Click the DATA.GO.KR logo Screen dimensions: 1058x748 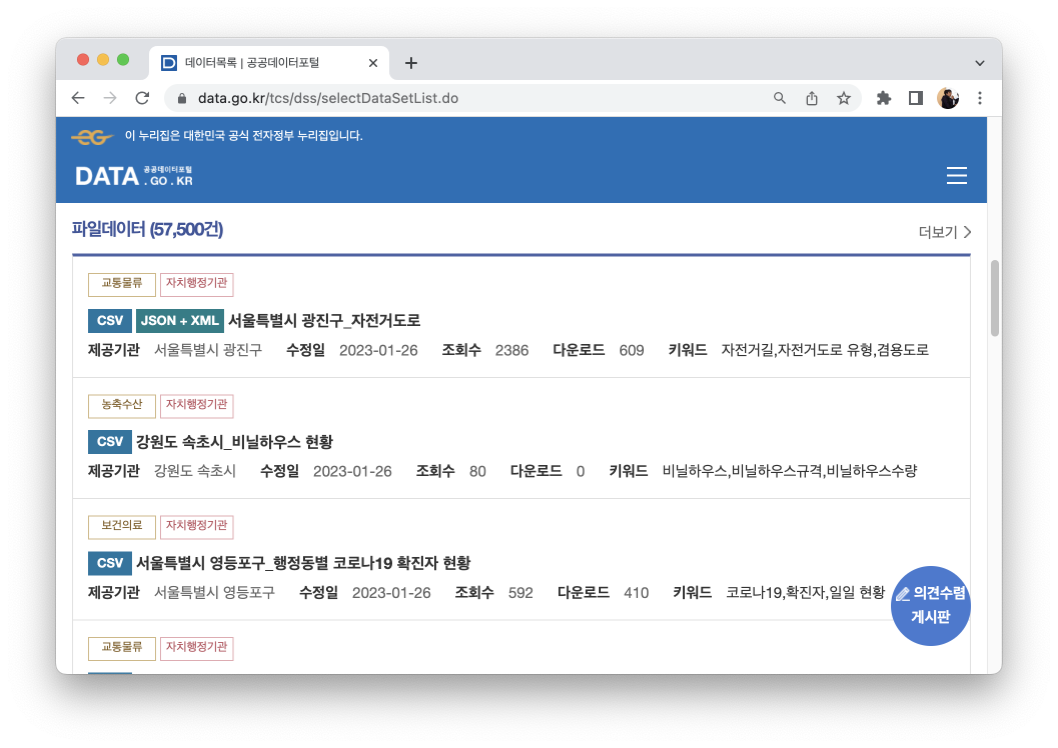(134, 176)
